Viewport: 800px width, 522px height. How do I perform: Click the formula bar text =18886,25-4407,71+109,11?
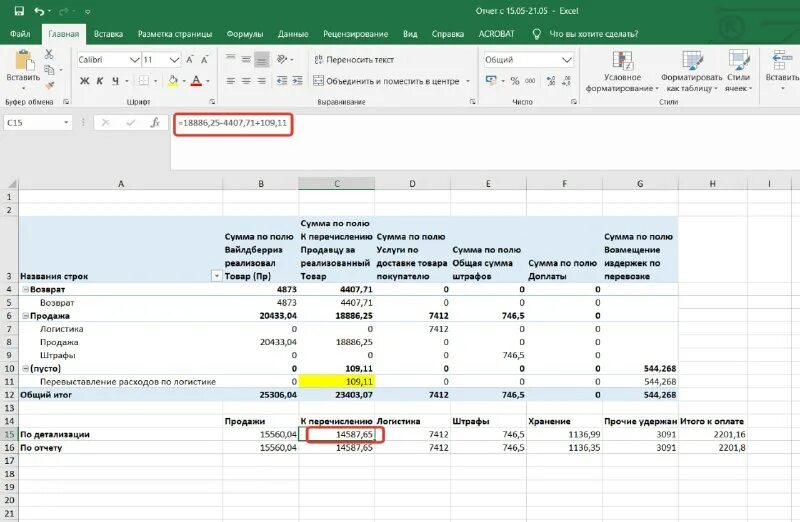(232, 122)
